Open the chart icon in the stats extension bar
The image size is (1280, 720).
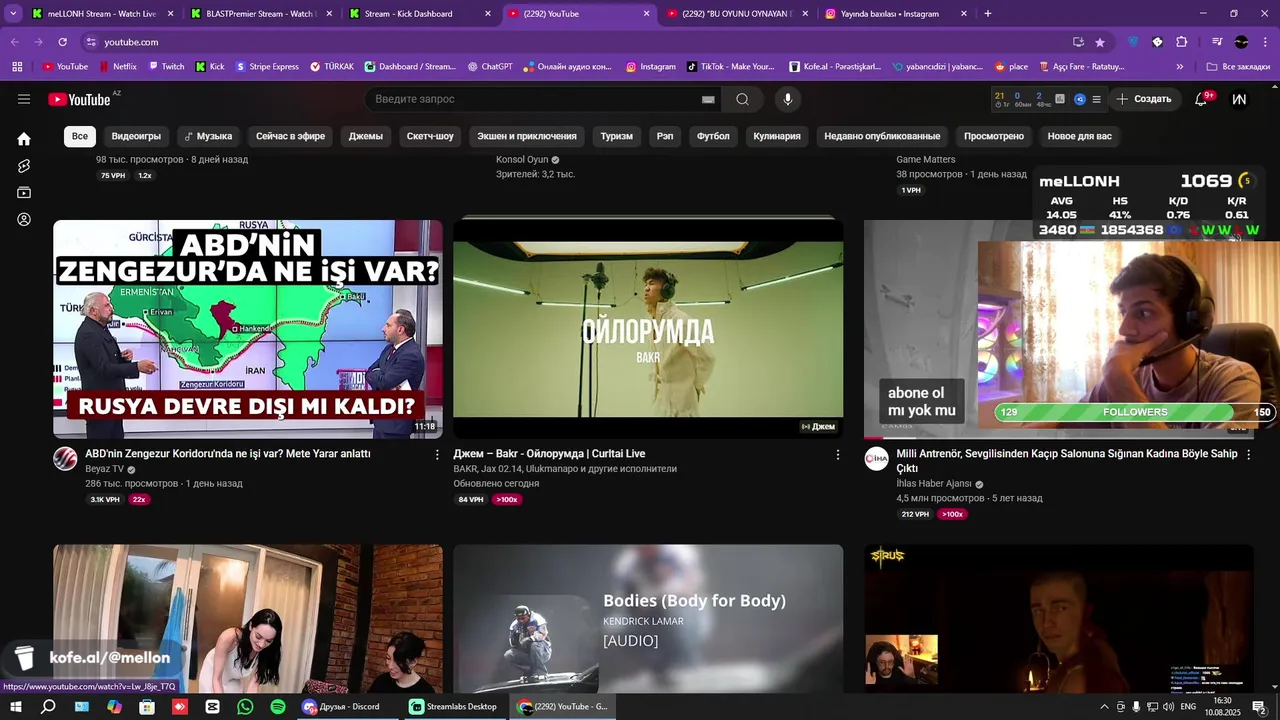pos(1060,99)
